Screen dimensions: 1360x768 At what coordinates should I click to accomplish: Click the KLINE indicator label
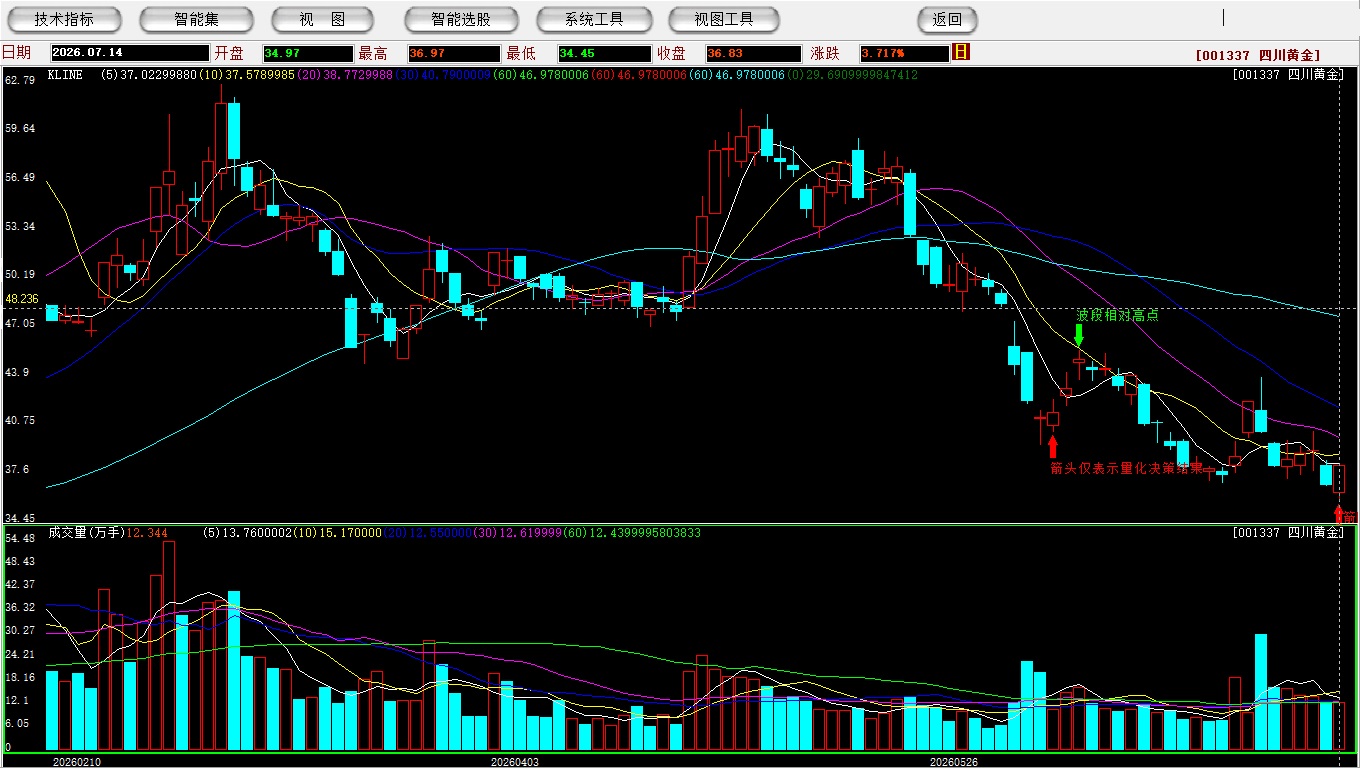click(66, 75)
